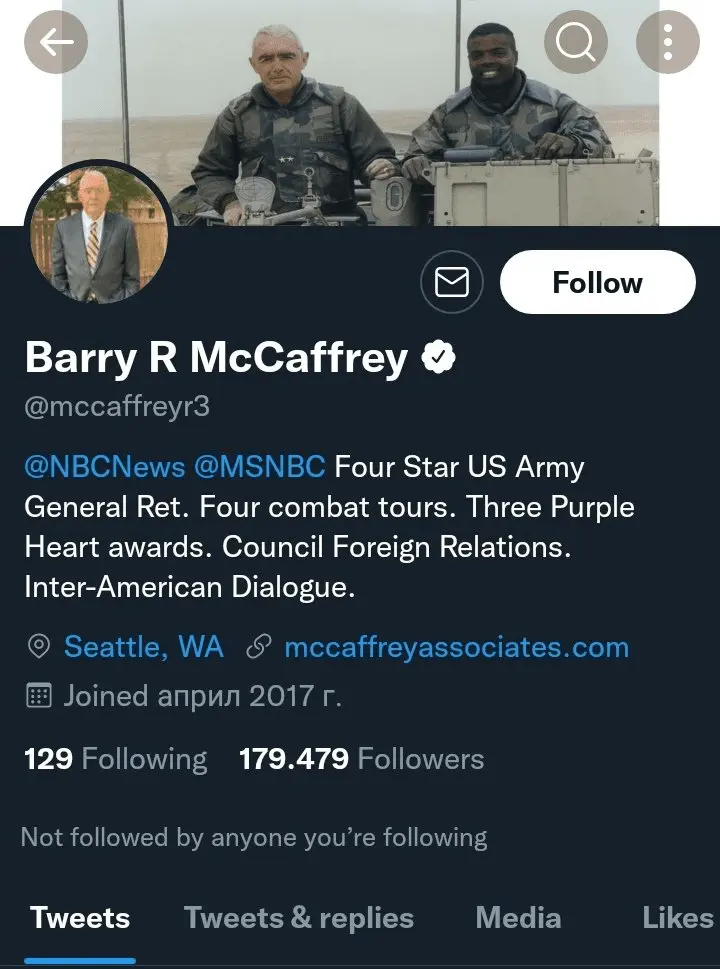Open the @MSNBC mention
The width and height of the screenshot is (720, 969).
click(x=260, y=467)
